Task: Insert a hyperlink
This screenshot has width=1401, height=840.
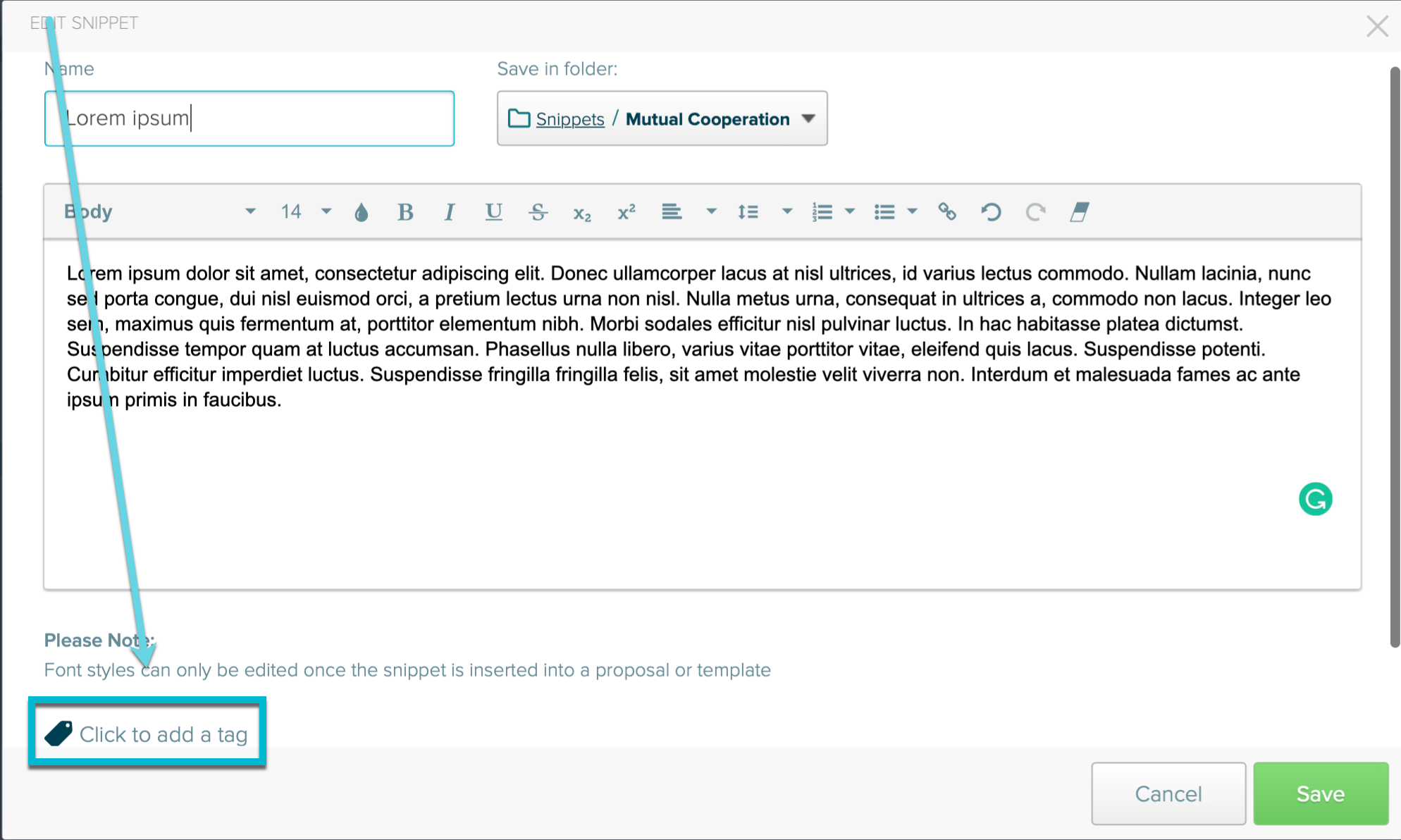Action: [x=947, y=211]
